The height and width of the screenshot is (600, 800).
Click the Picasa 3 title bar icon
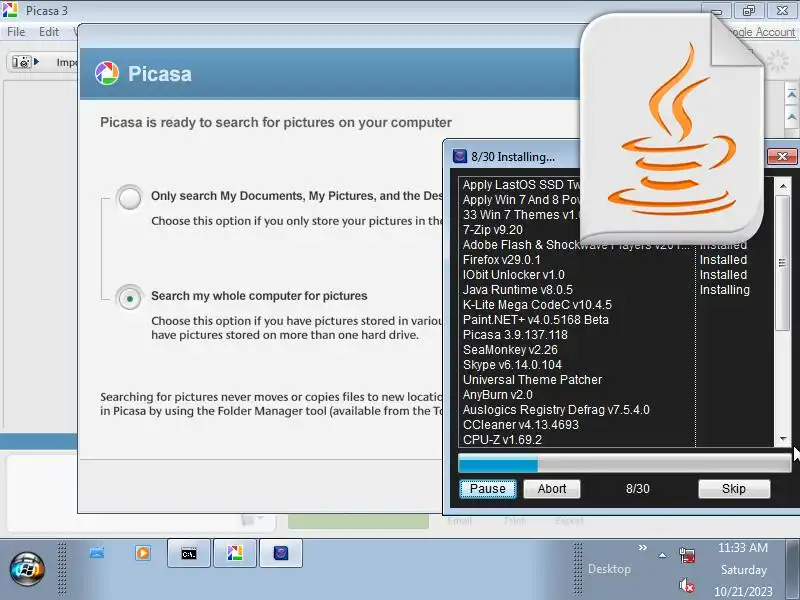(x=10, y=10)
